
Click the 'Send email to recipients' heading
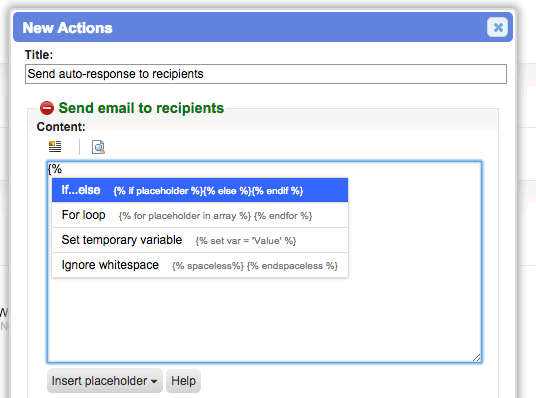tap(141, 108)
